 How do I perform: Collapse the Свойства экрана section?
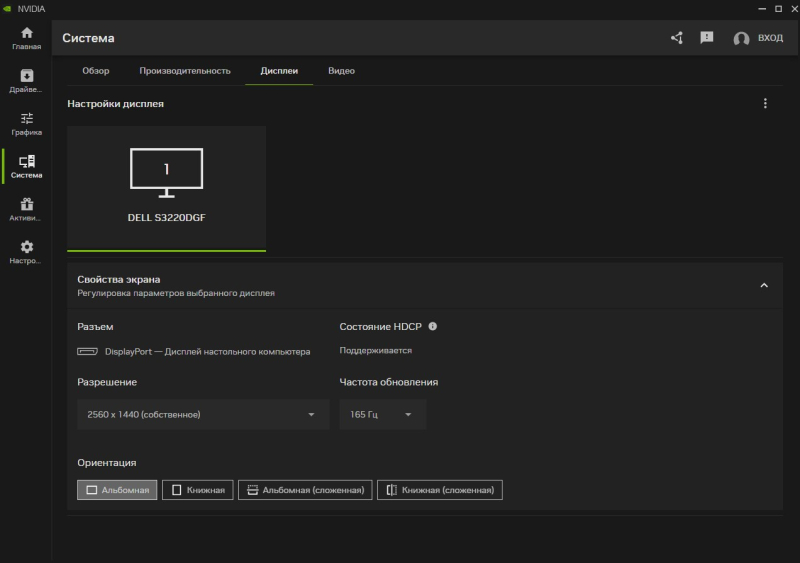pyautogui.click(x=764, y=285)
